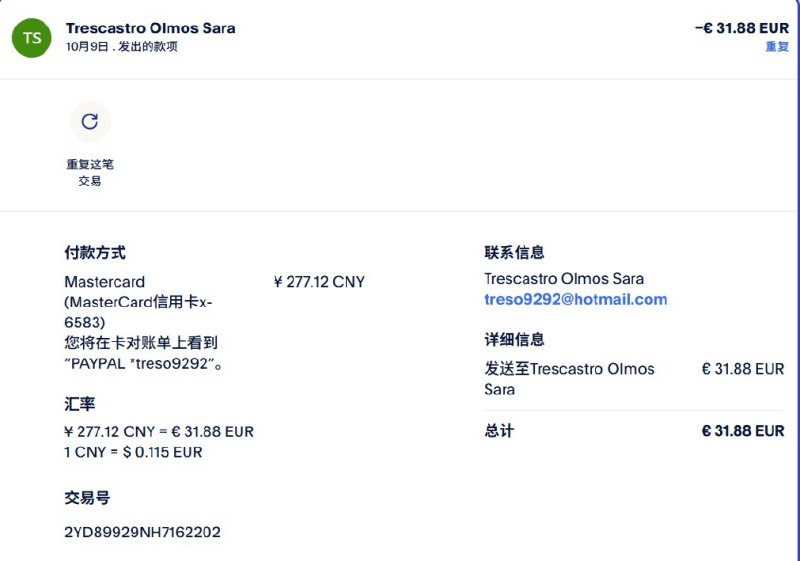Click the blue 重复 link in header
Image resolution: width=800 pixels, height=561 pixels.
coord(776,47)
